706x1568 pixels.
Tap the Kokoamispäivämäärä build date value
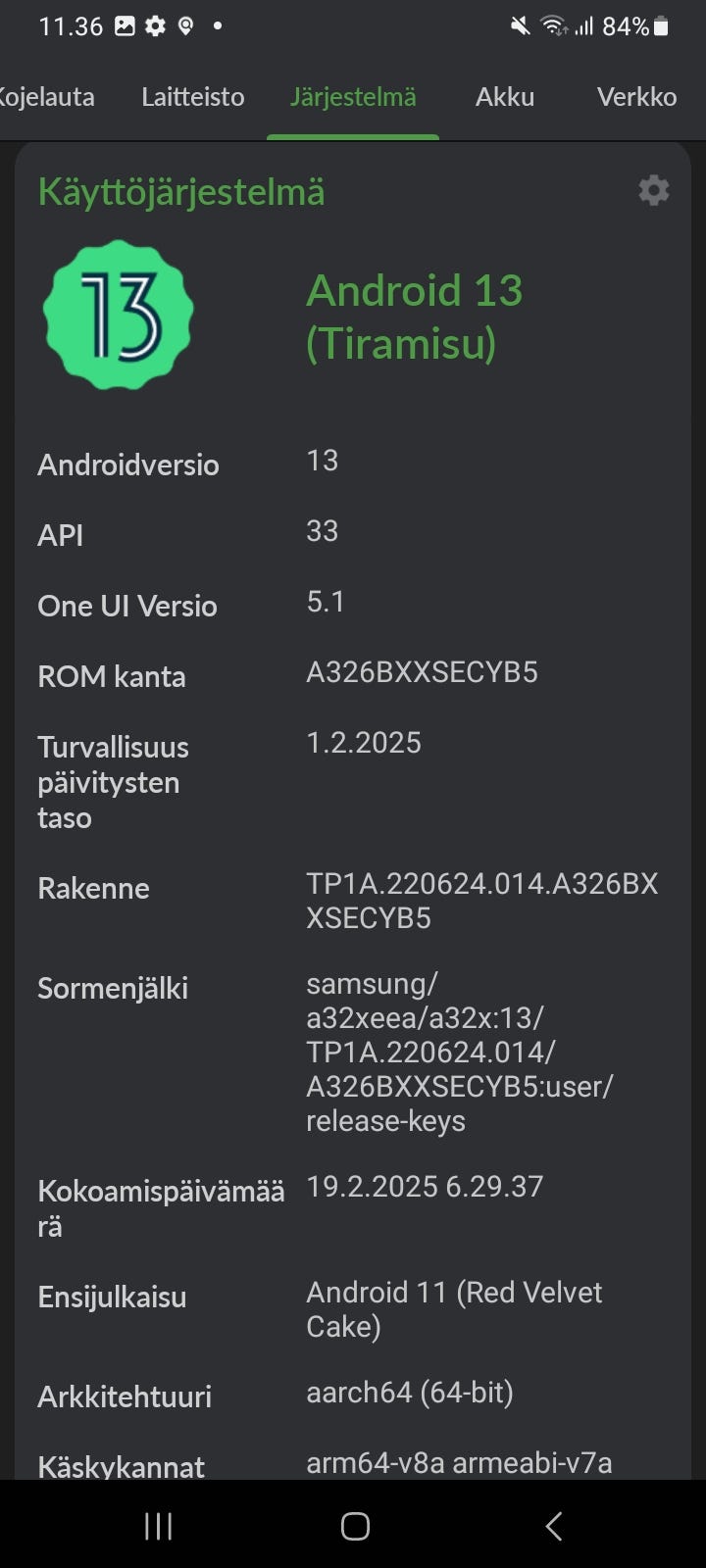[424, 1187]
